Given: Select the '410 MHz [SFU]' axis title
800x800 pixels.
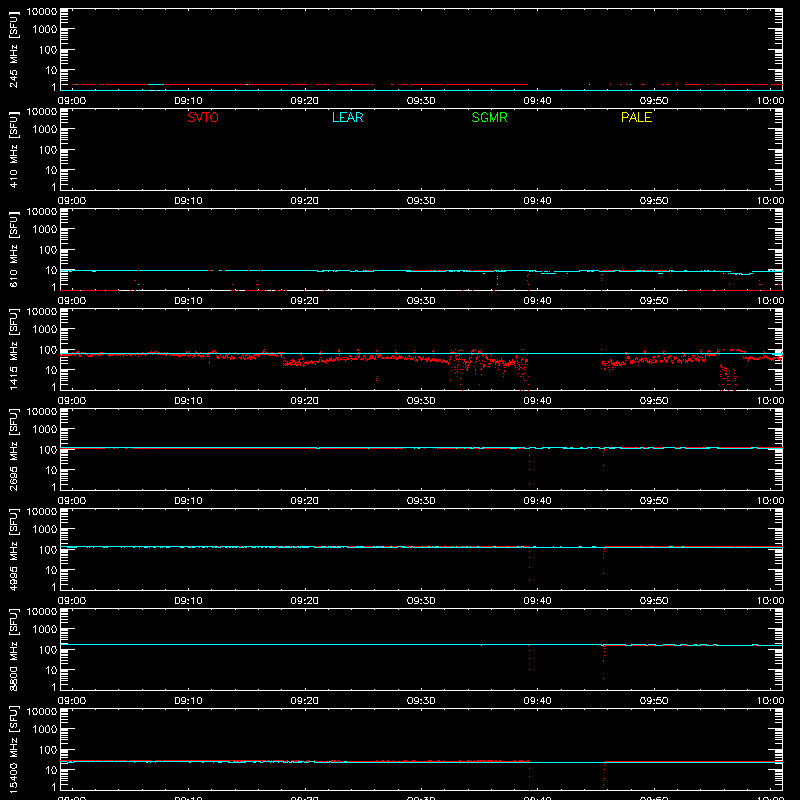Looking at the screenshot, I should 13,149.
